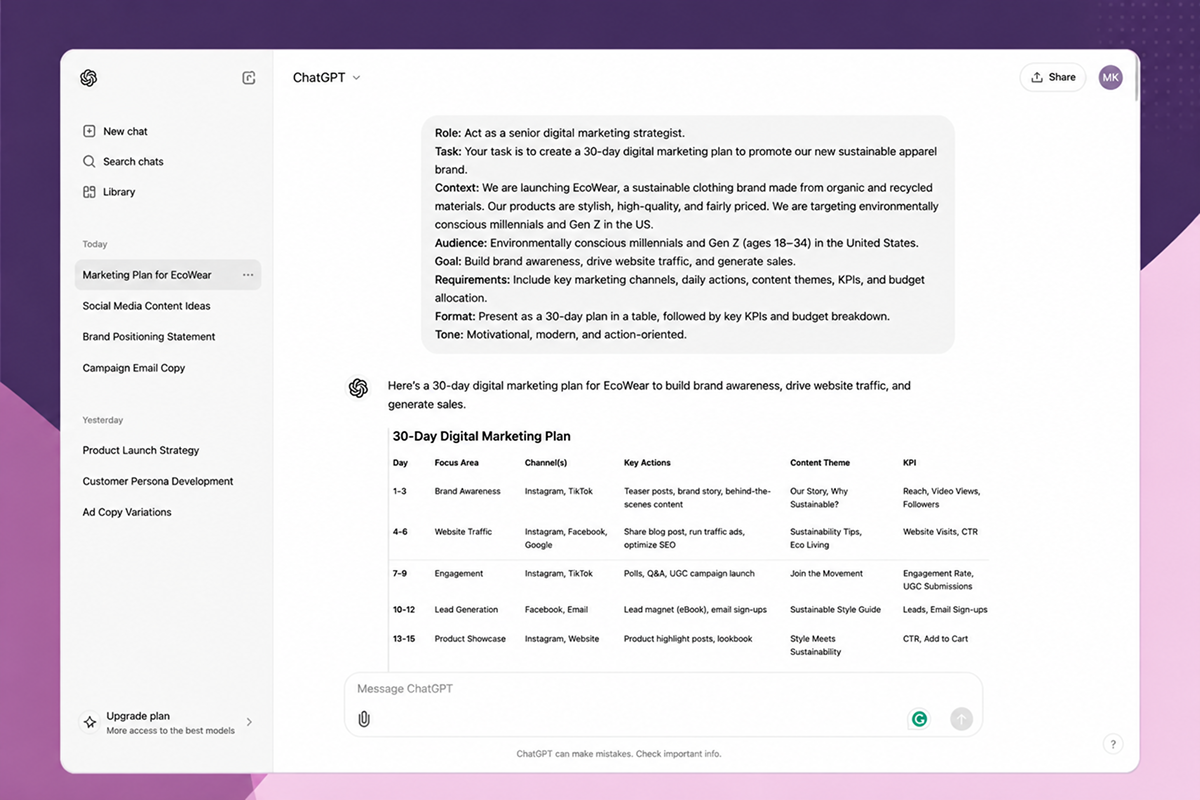Click the New chat pencil icon
Viewport: 1200px width, 800px height.
pyautogui.click(x=89, y=131)
